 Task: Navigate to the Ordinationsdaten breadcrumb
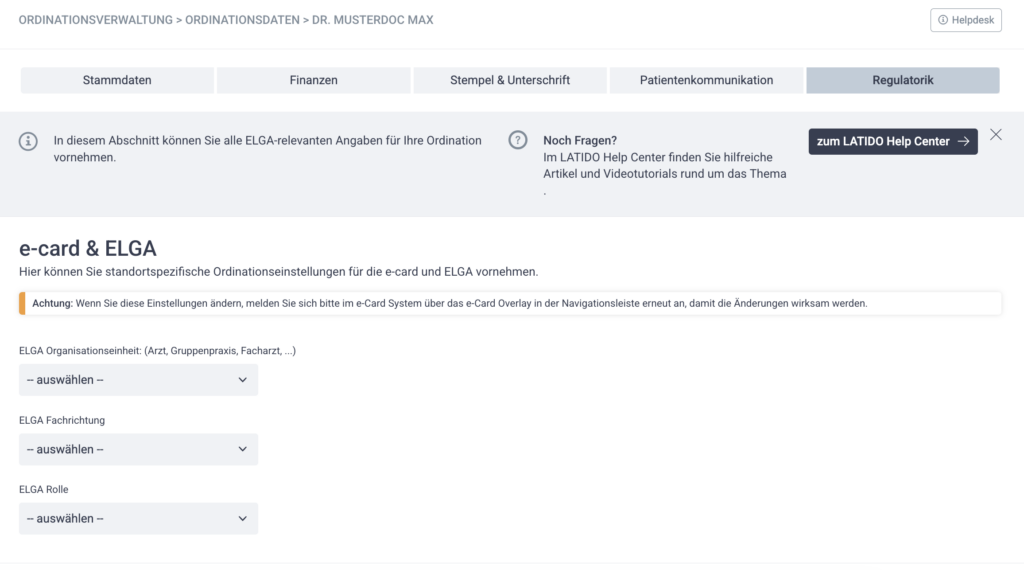click(x=241, y=20)
